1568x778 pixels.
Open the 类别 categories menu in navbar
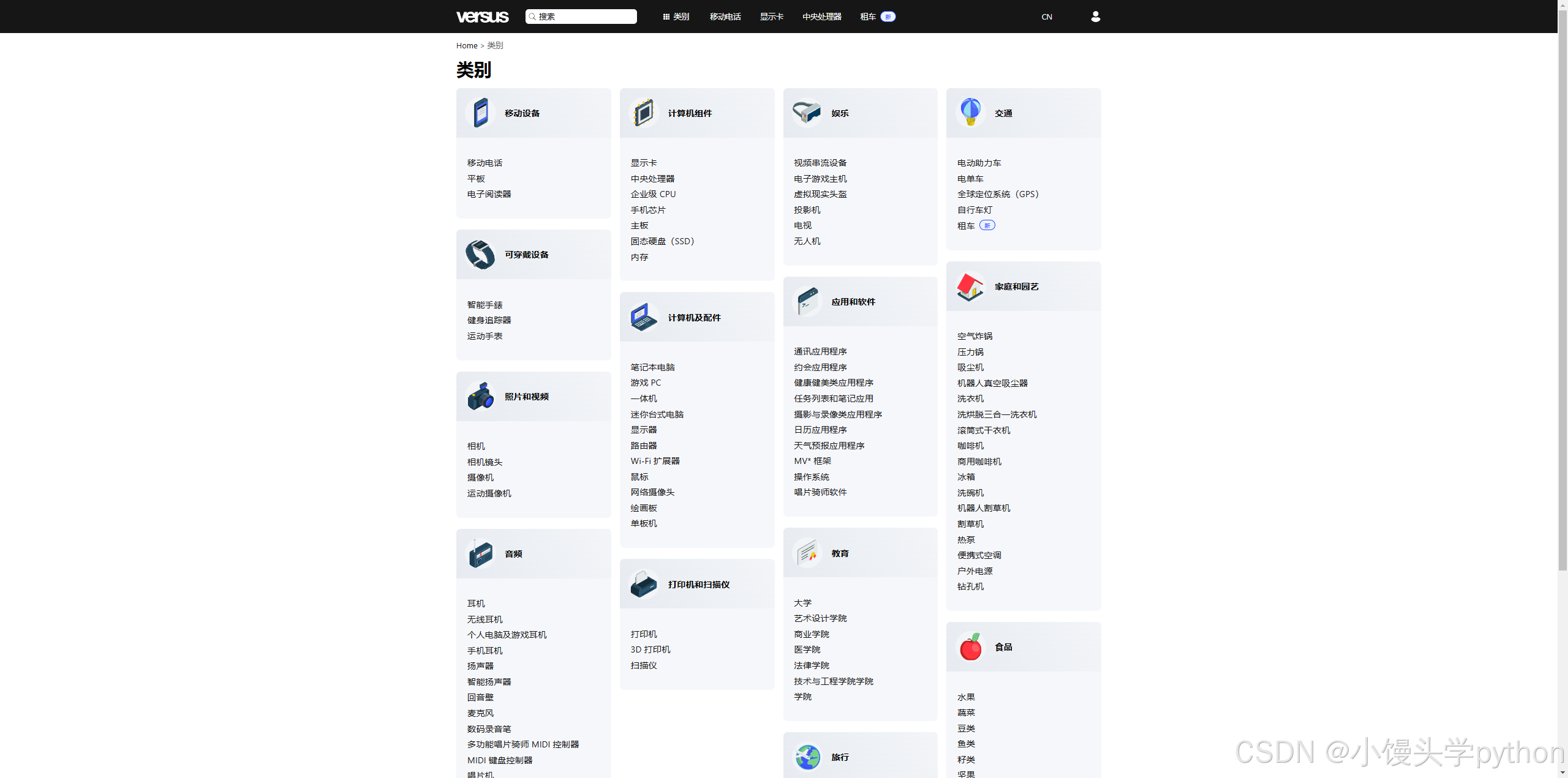[676, 17]
